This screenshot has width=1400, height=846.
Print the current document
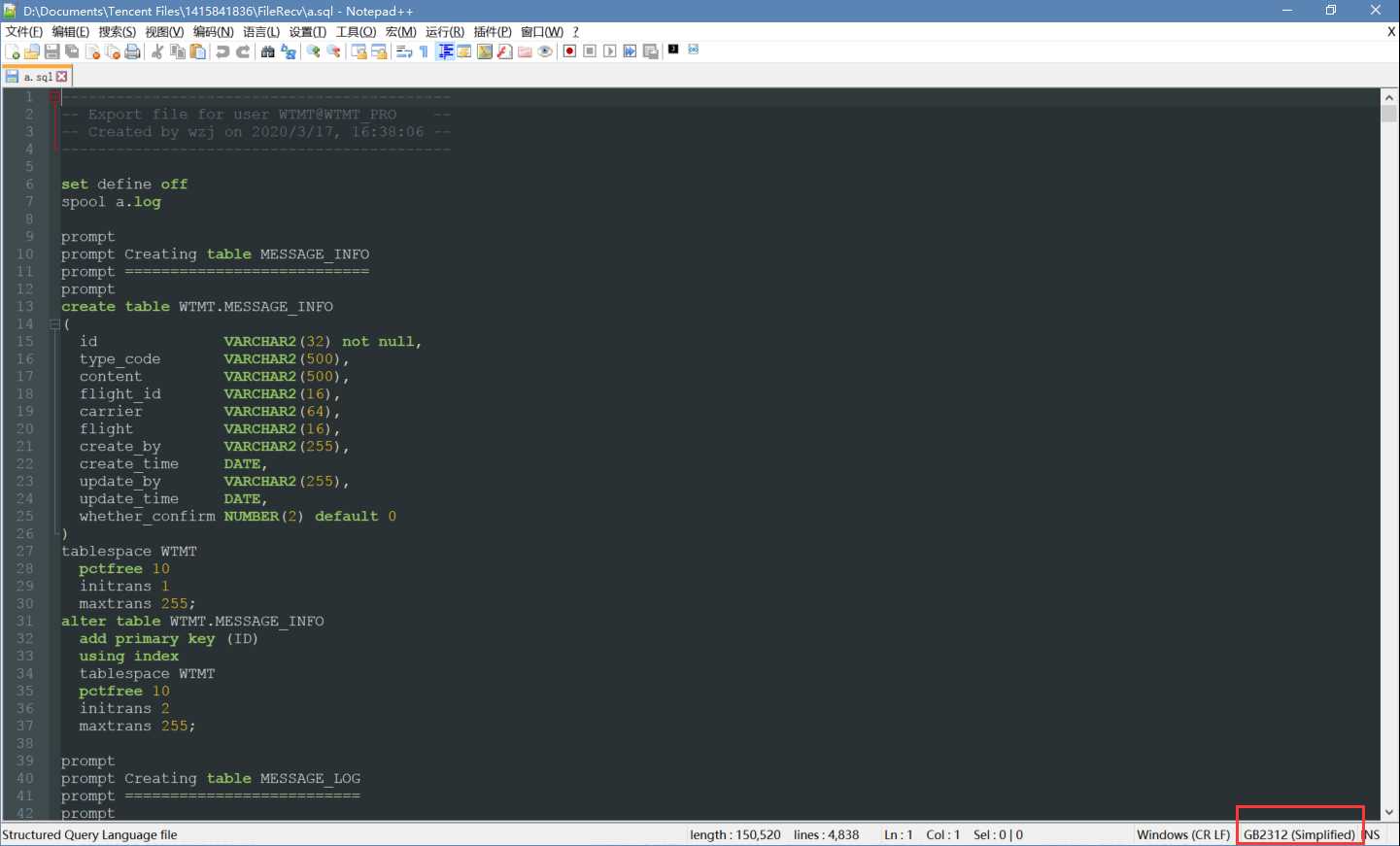click(132, 51)
